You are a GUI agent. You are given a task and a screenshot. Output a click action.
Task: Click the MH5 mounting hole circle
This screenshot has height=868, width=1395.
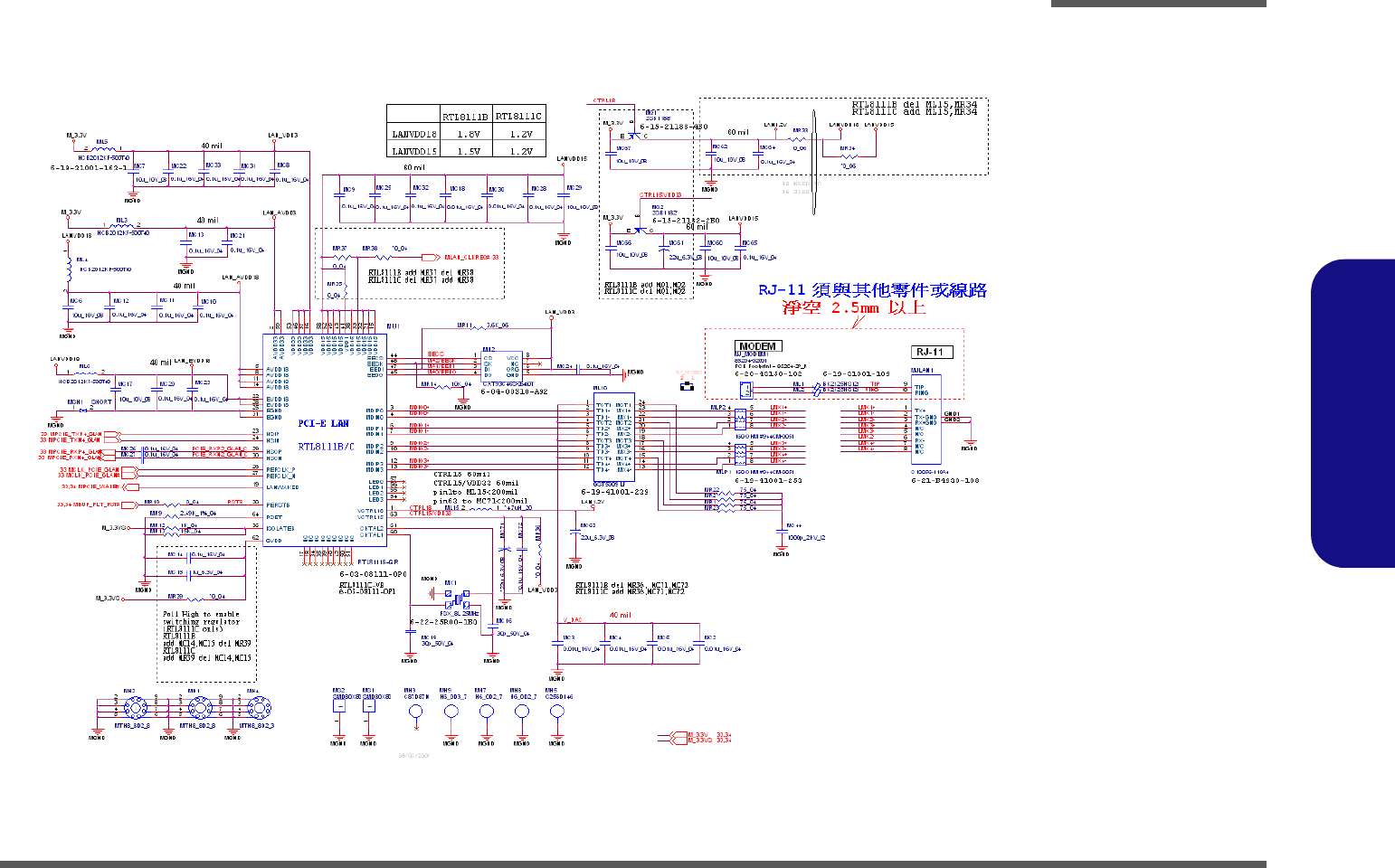tap(557, 711)
